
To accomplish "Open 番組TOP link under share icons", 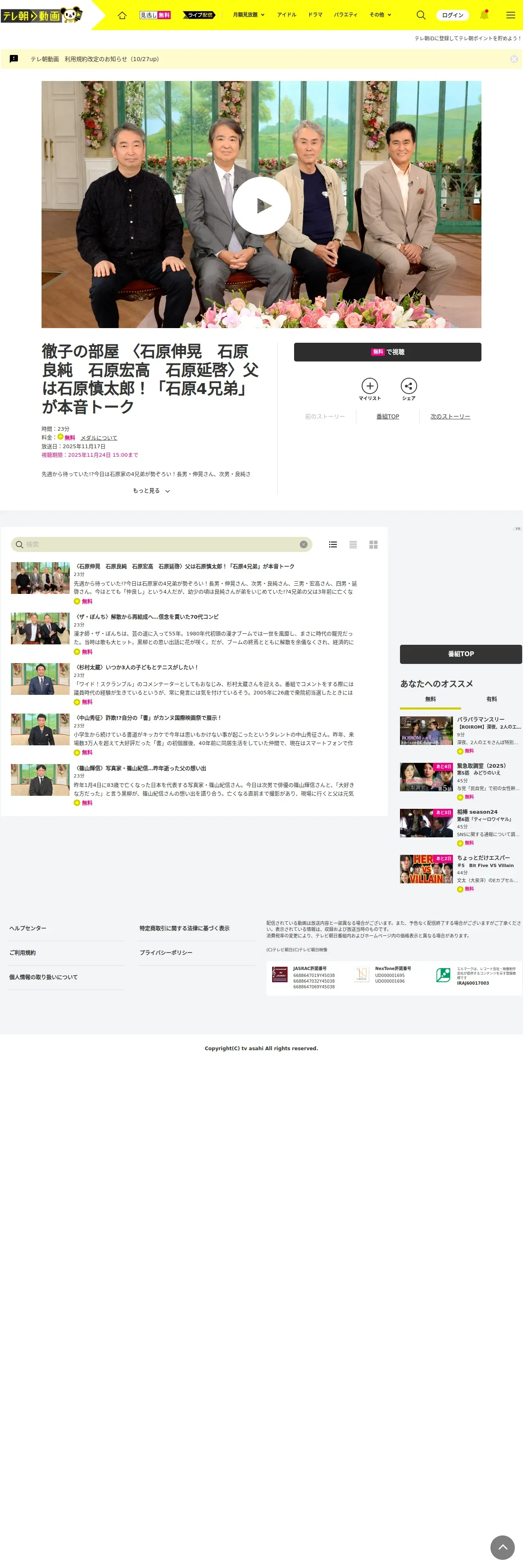I will pyautogui.click(x=388, y=416).
